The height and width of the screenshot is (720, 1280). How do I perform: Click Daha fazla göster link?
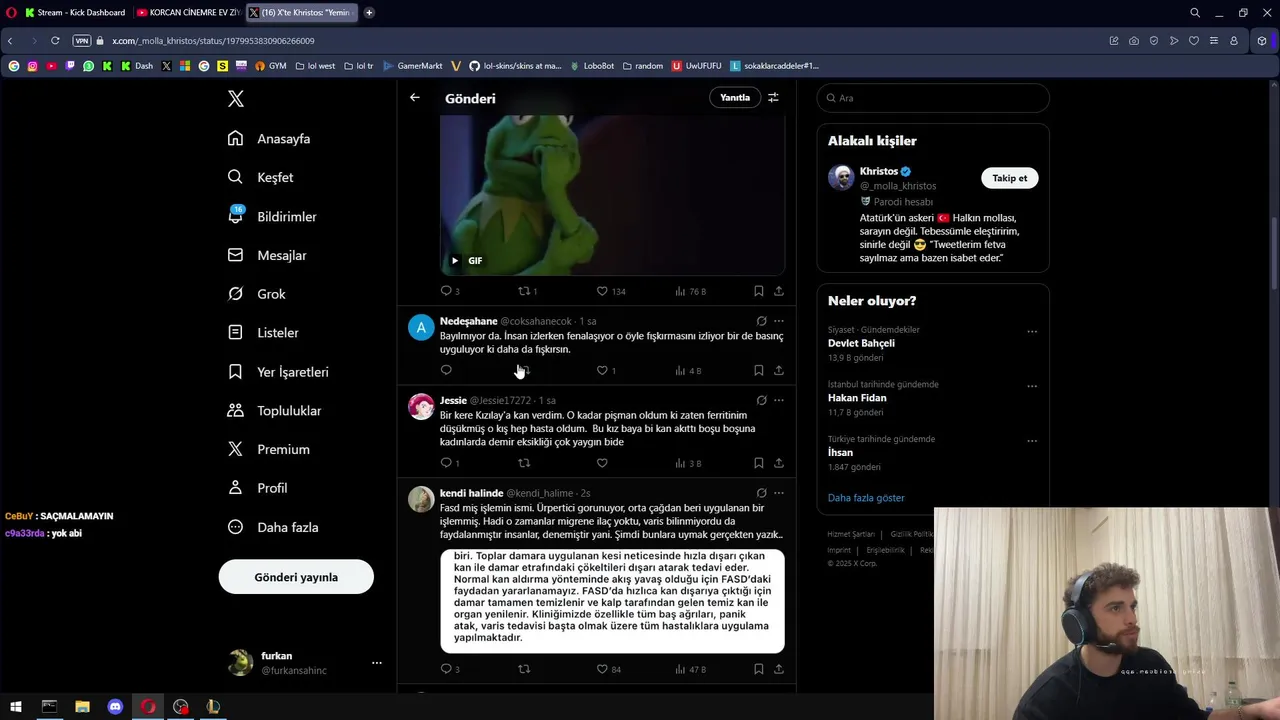(866, 497)
